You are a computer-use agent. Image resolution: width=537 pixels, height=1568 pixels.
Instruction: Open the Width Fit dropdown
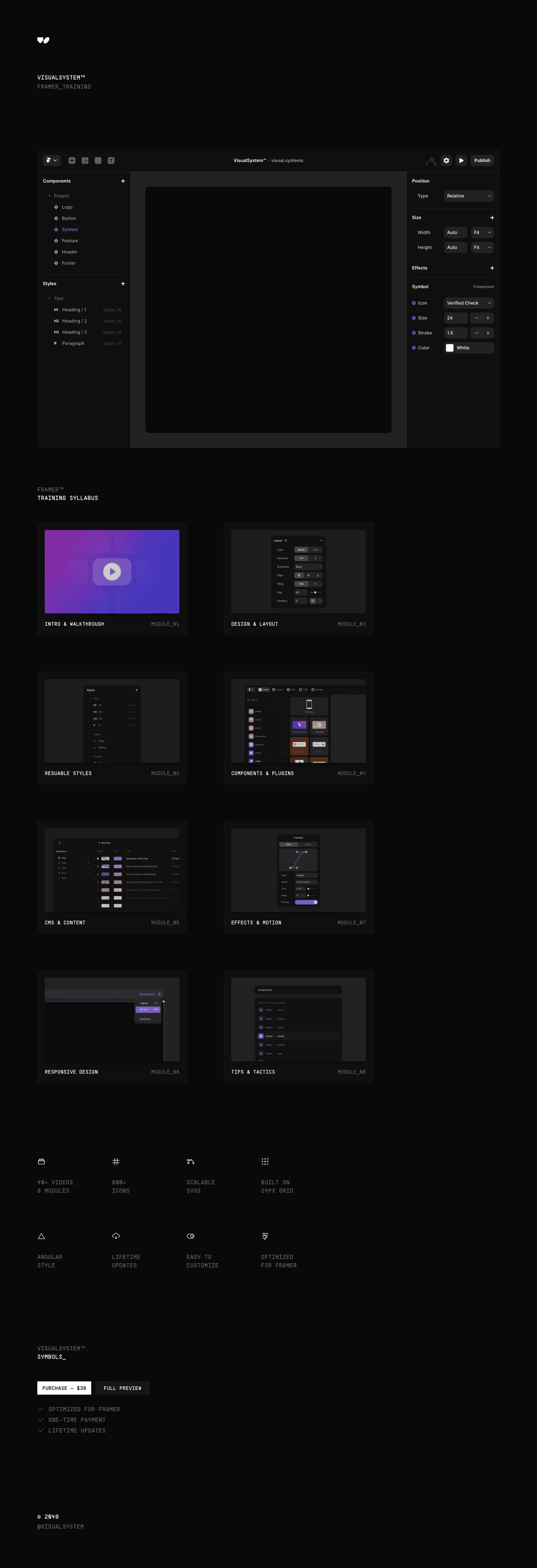pyautogui.click(x=482, y=233)
